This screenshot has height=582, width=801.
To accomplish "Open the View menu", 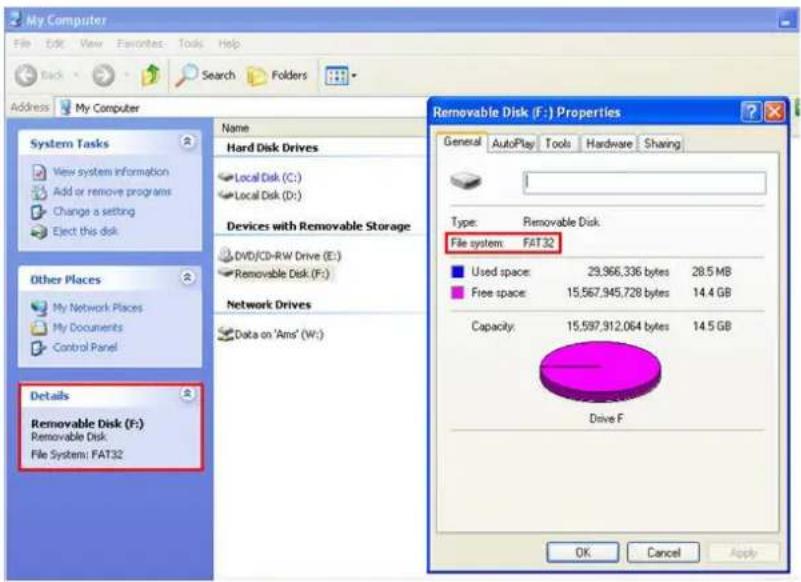I will click(x=91, y=43).
